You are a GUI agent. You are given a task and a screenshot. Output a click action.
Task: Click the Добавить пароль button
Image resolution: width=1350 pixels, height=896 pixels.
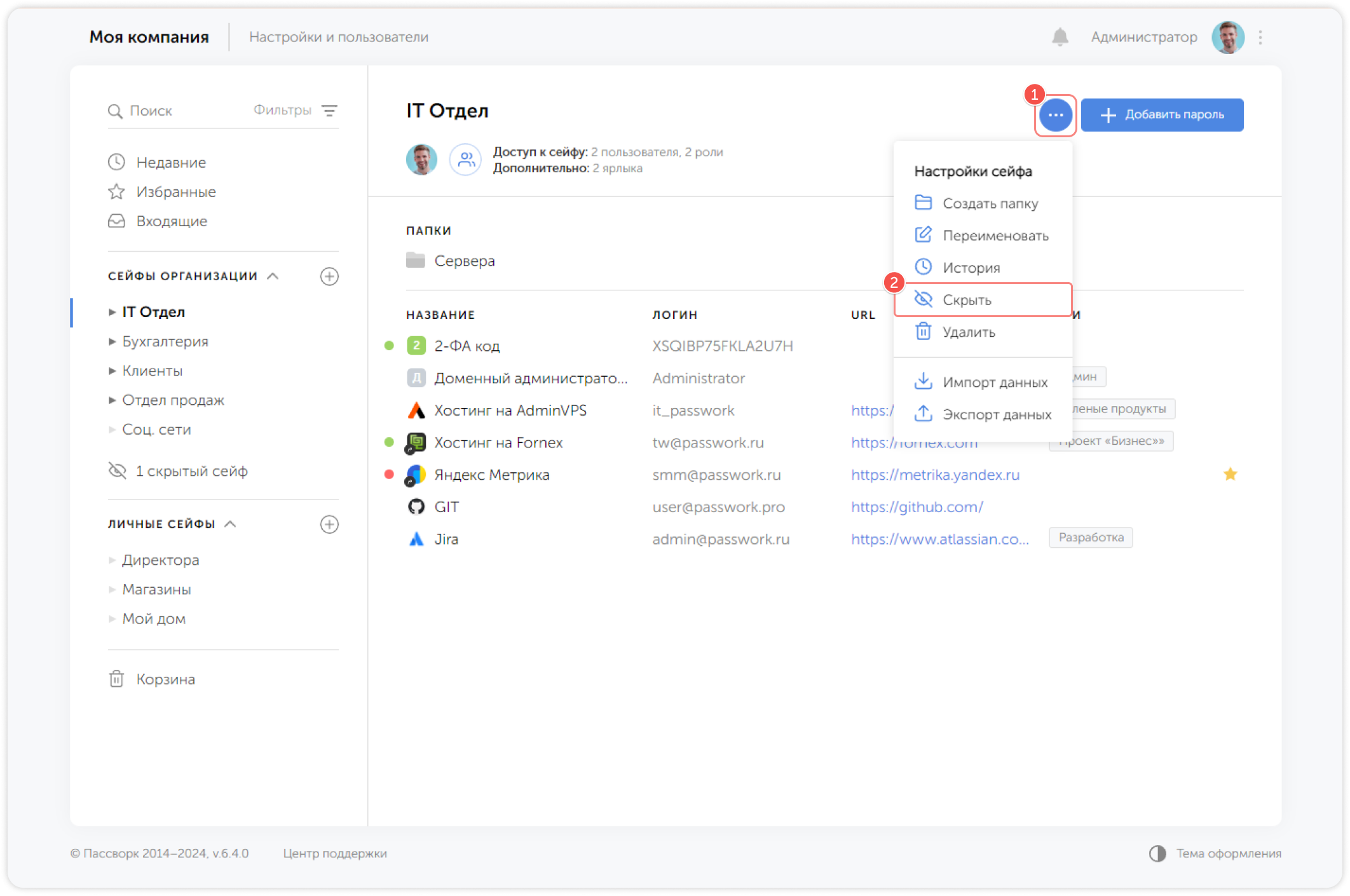pos(1162,115)
